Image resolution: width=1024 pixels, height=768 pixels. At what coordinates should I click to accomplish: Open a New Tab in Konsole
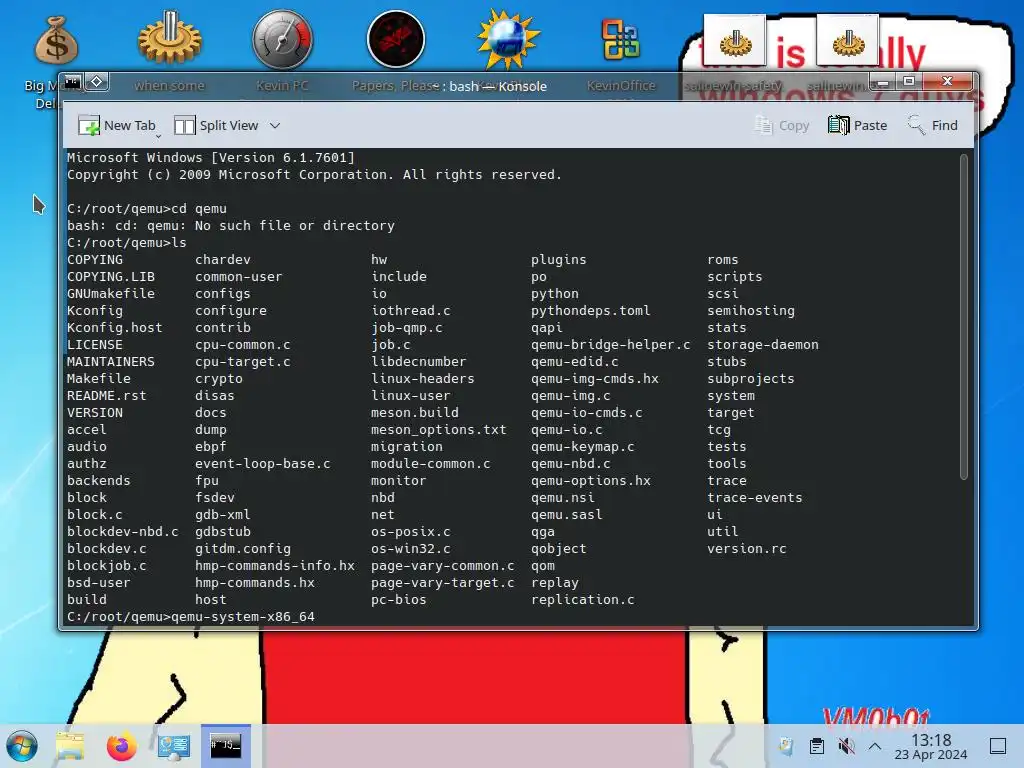(x=117, y=125)
